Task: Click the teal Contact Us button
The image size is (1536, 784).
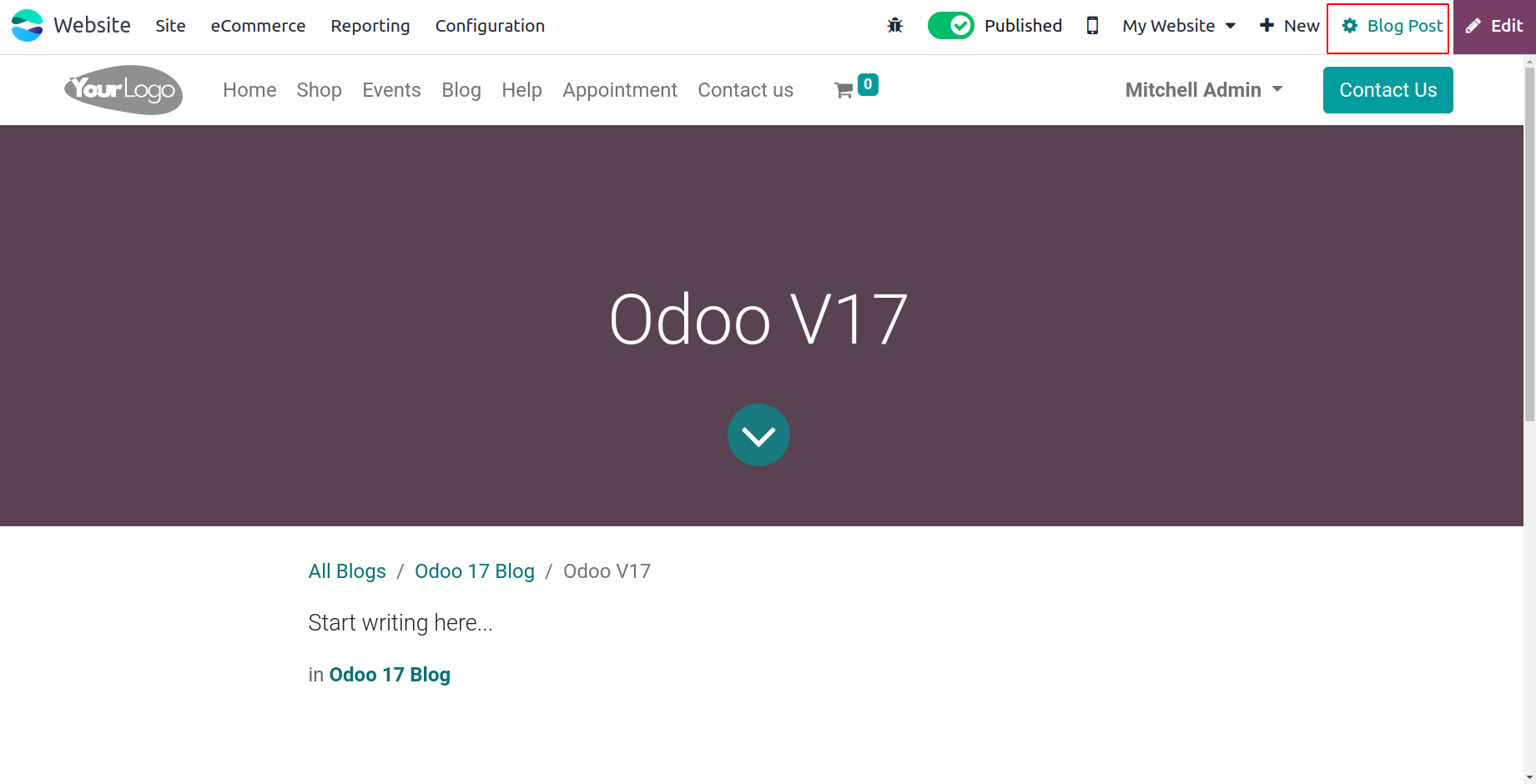Action: pos(1388,90)
